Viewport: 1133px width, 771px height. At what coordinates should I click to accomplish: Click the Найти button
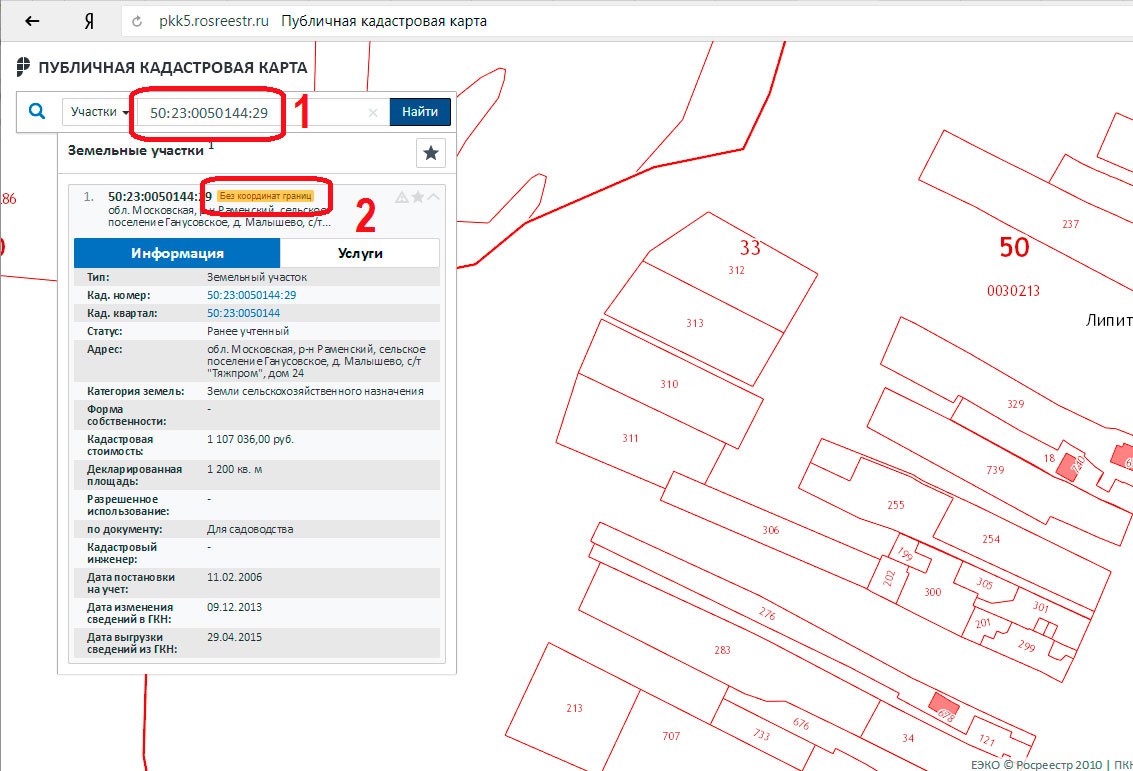420,112
